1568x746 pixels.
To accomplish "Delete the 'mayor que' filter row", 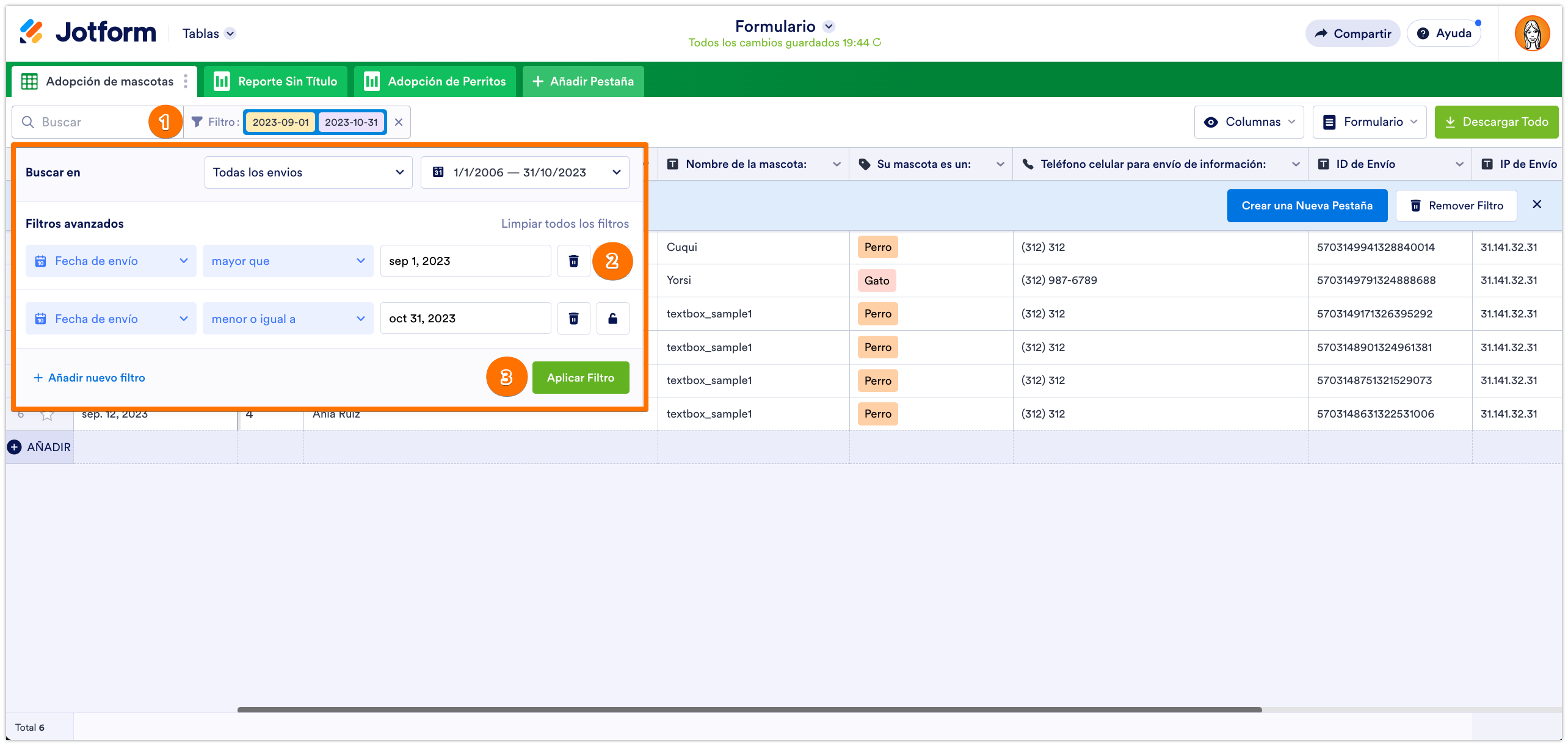I will [573, 261].
